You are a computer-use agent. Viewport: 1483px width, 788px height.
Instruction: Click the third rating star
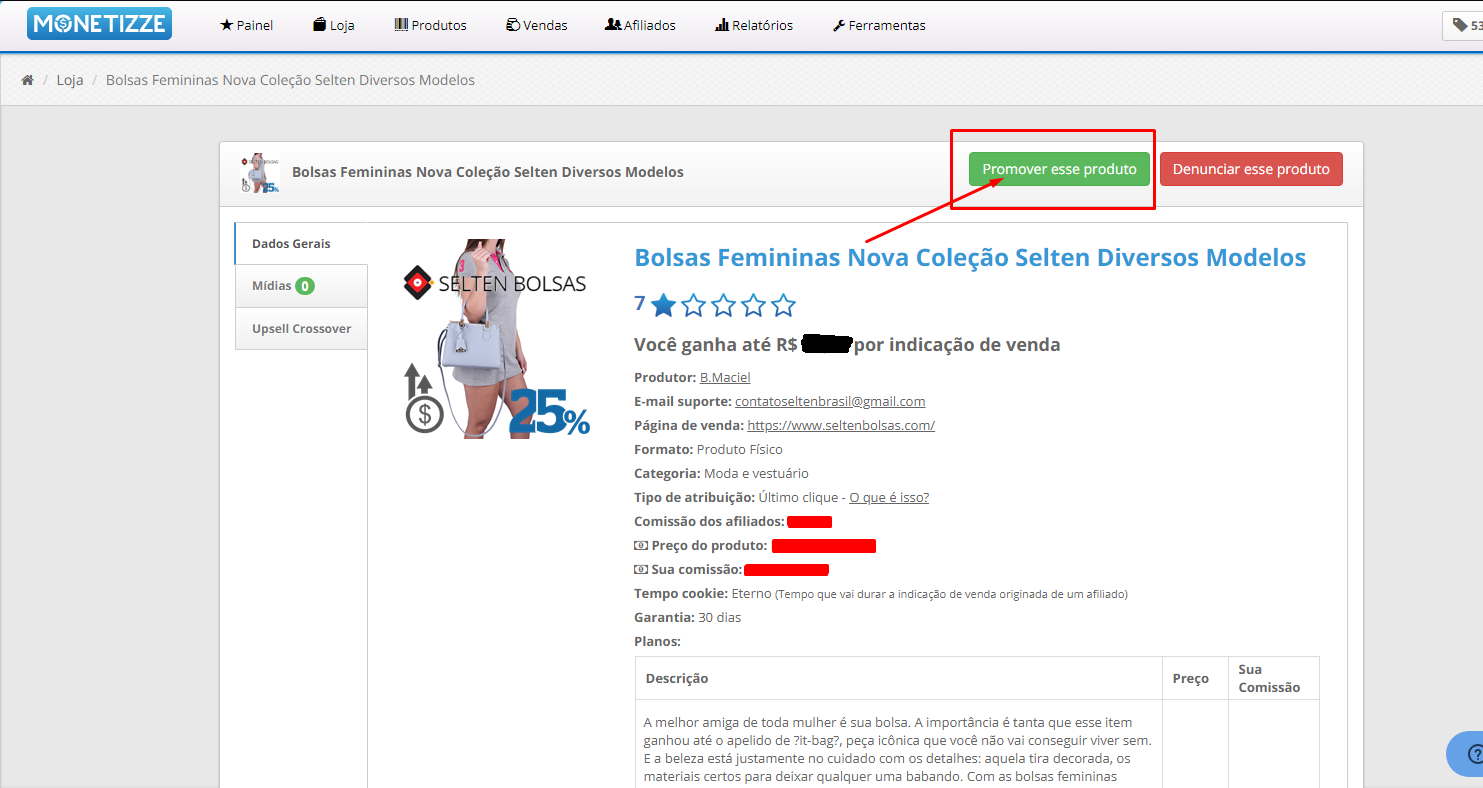click(724, 305)
